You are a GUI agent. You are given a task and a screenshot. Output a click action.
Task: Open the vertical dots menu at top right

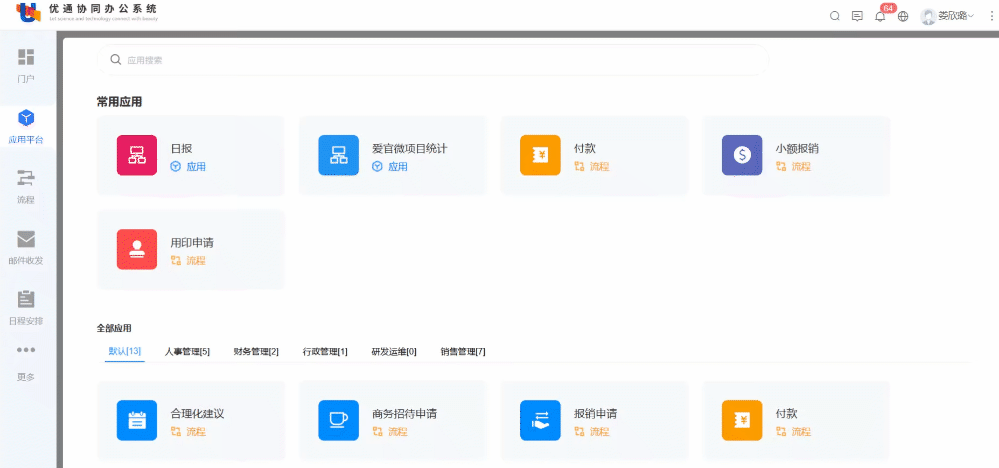click(988, 16)
